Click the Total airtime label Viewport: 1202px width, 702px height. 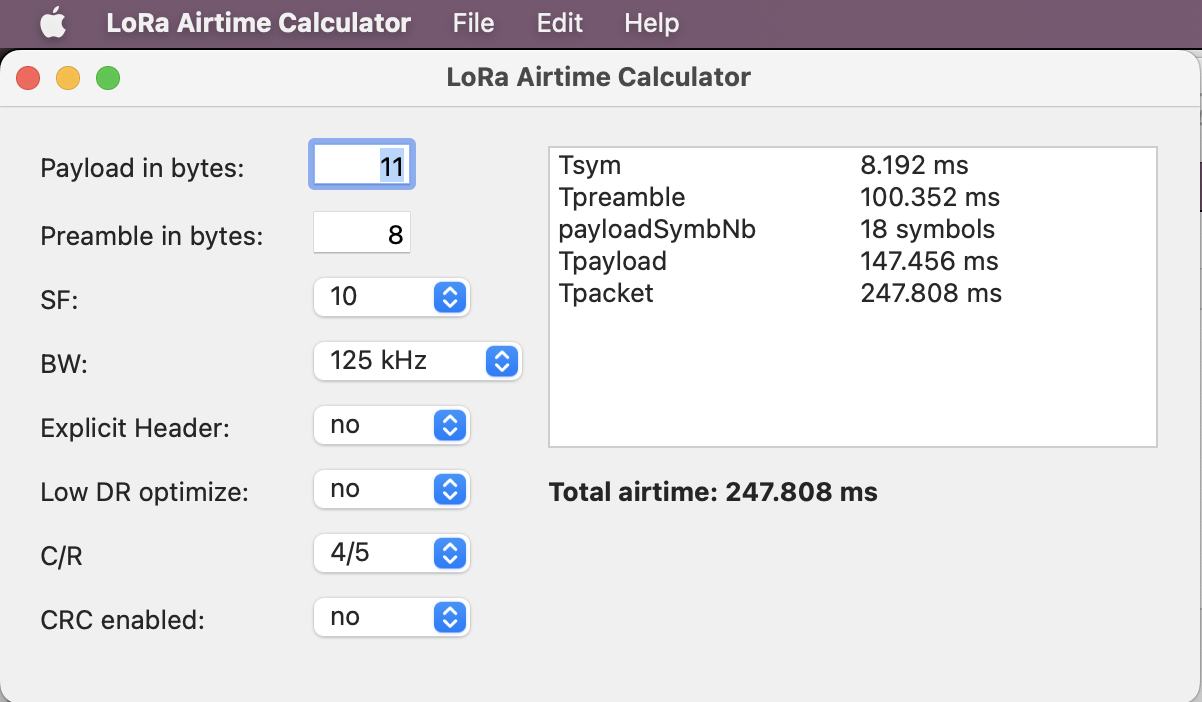pyautogui.click(x=713, y=492)
